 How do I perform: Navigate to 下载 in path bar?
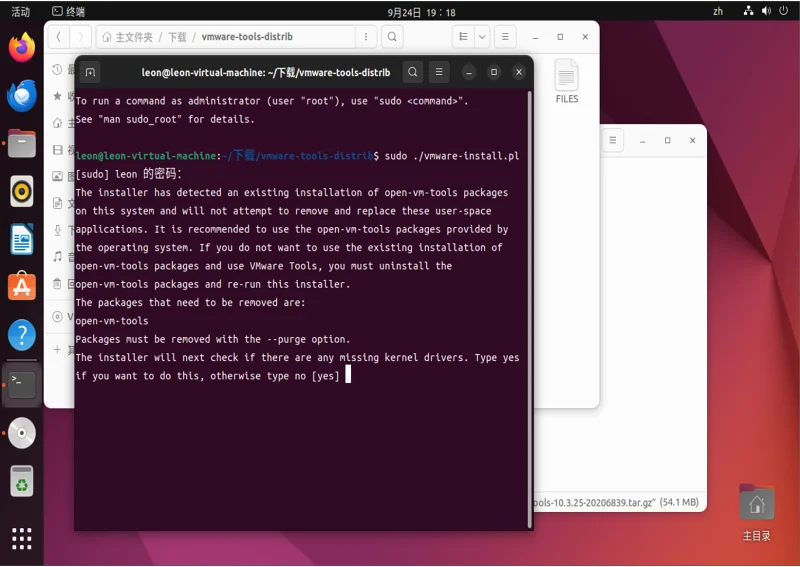[177, 37]
